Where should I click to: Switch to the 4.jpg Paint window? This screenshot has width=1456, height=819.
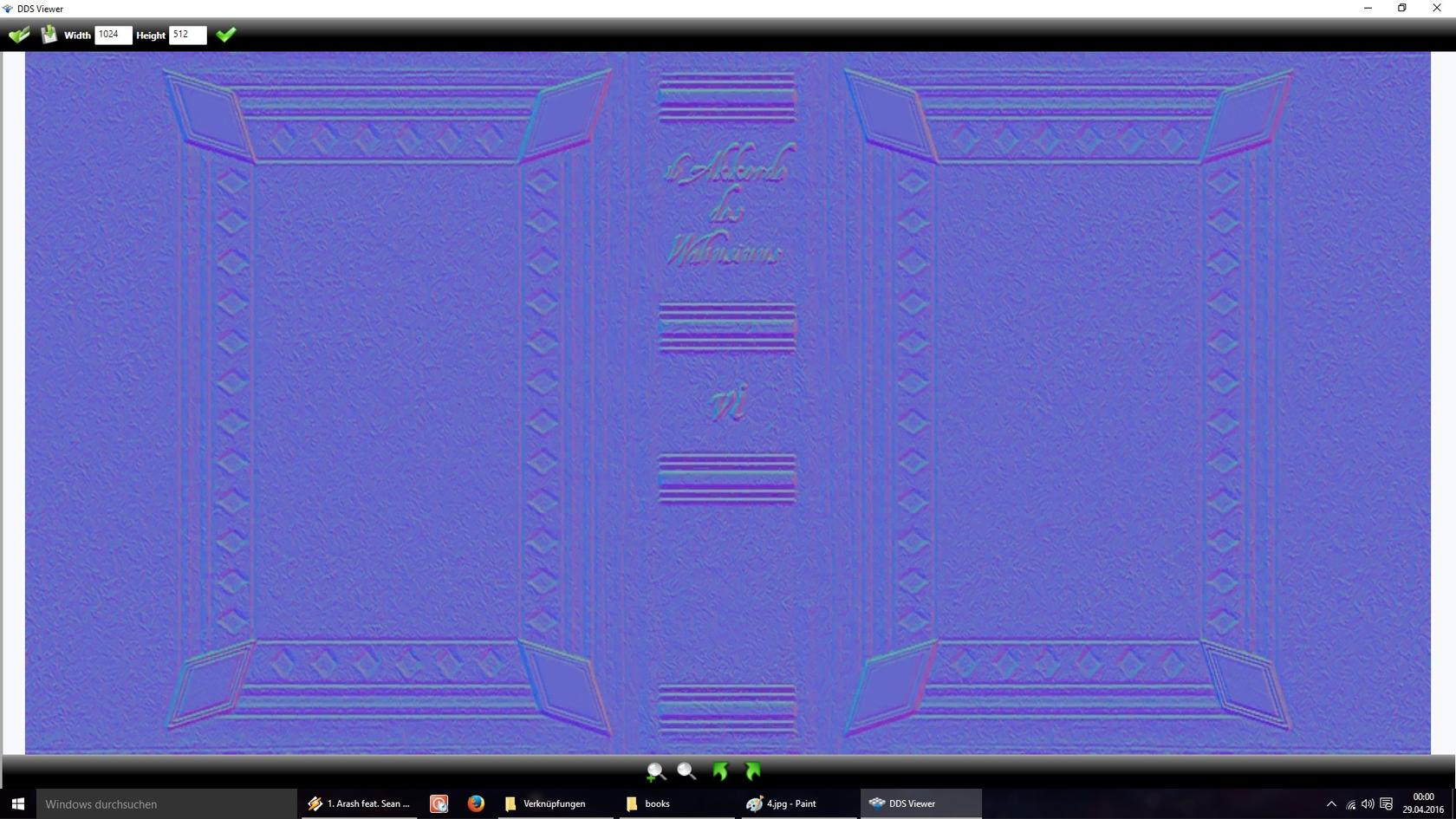point(783,804)
